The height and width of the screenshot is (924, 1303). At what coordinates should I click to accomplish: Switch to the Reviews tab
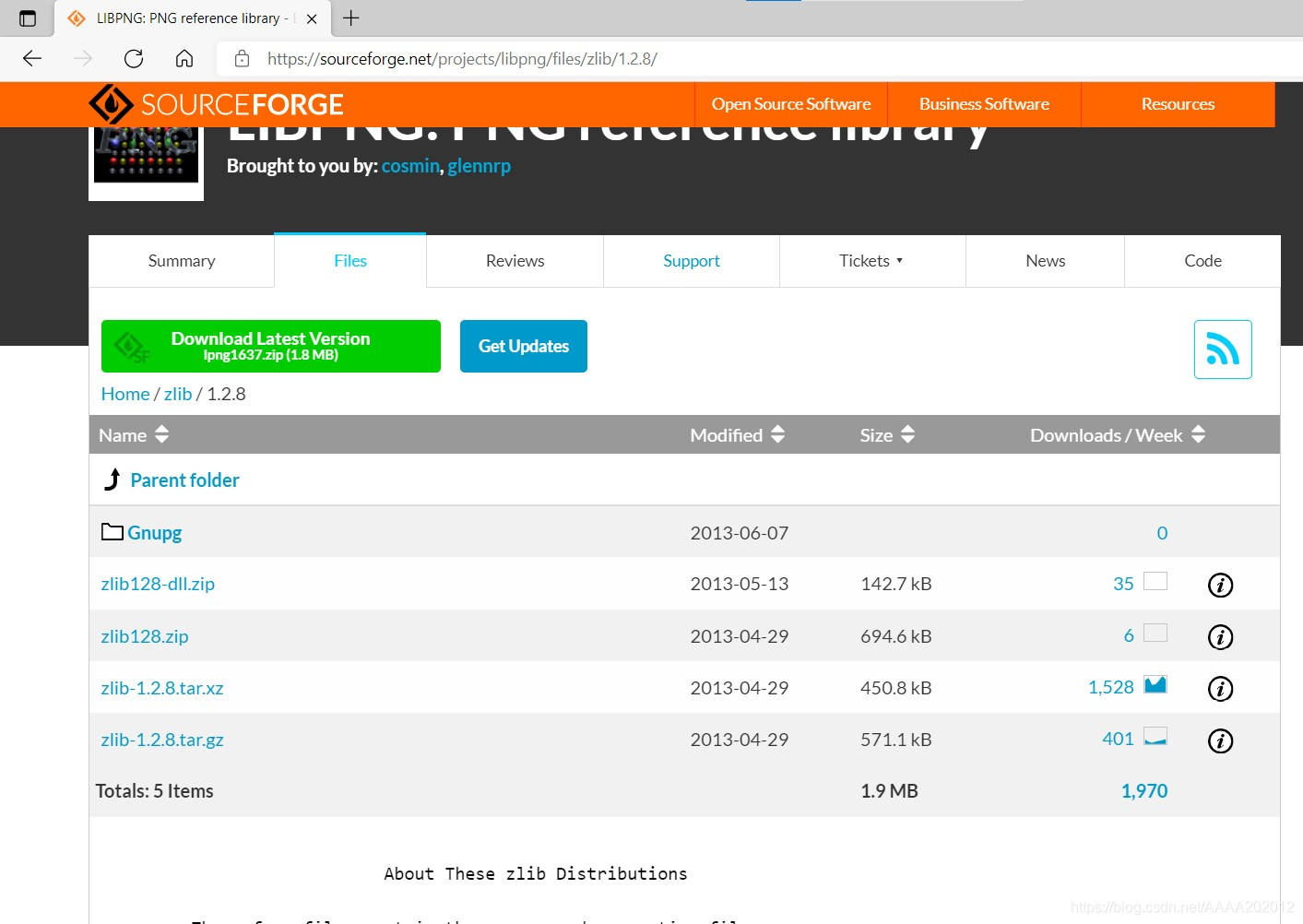click(515, 261)
